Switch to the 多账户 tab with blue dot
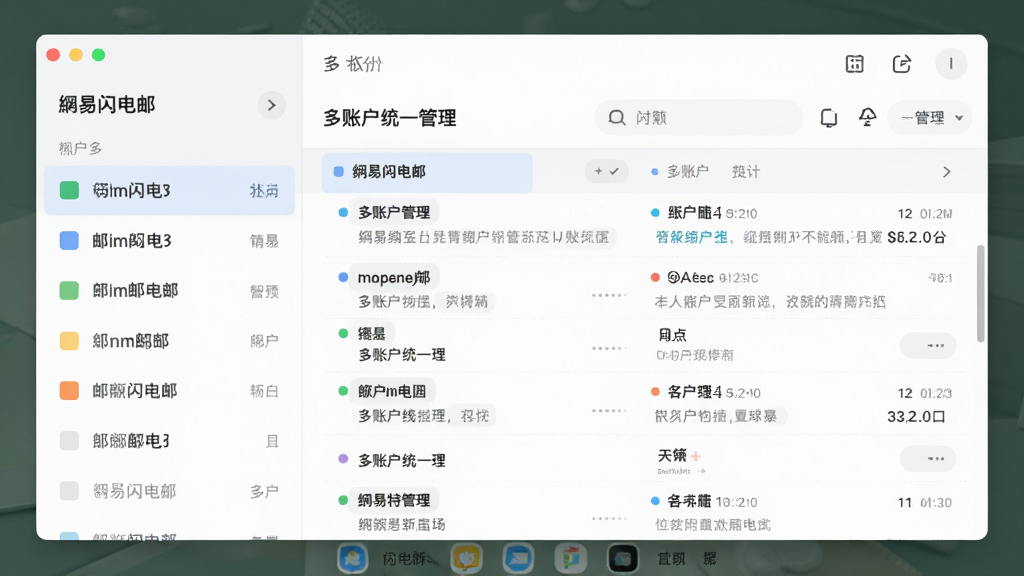 tap(680, 172)
